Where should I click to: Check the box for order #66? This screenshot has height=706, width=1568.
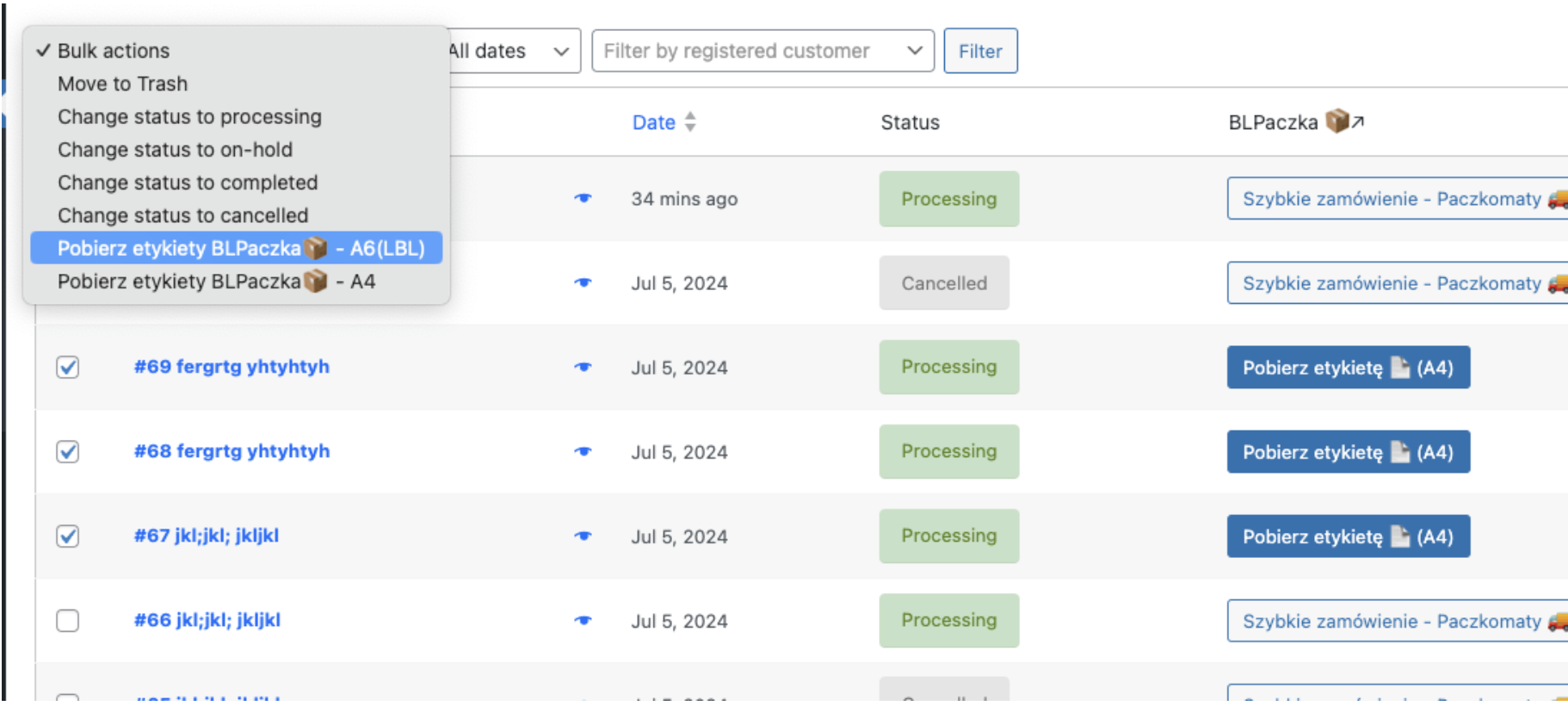point(67,621)
